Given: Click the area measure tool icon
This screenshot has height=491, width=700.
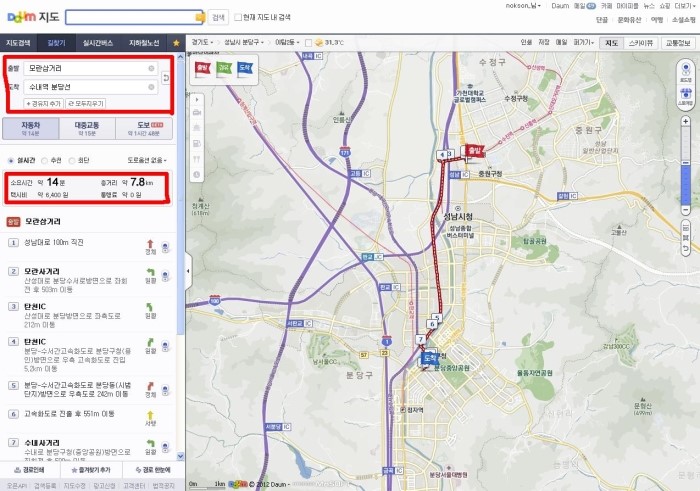Looking at the screenshot, I should pos(686,238).
